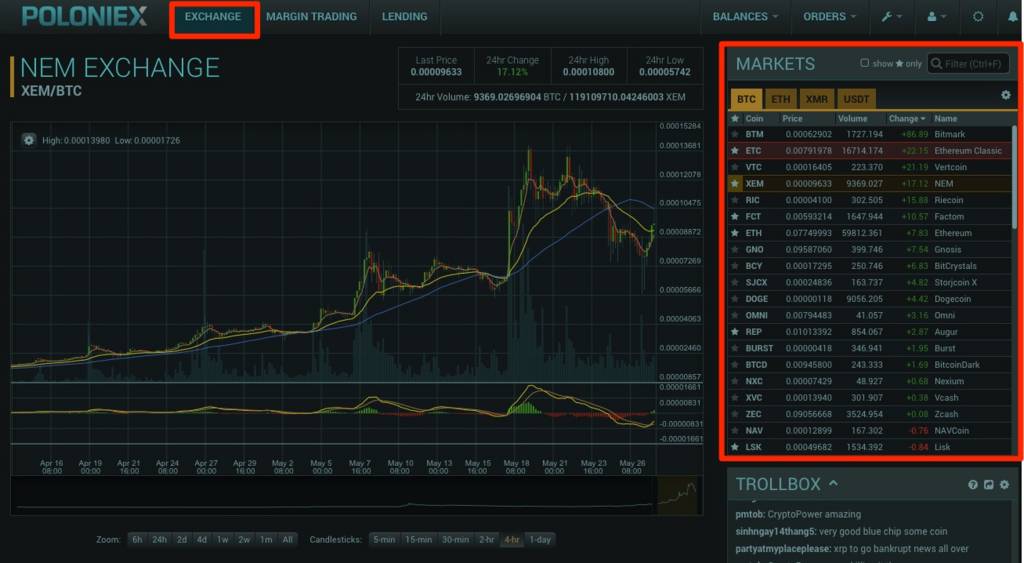Toggle the light/dark theme icon
The width and height of the screenshot is (1024, 563).
978,16
